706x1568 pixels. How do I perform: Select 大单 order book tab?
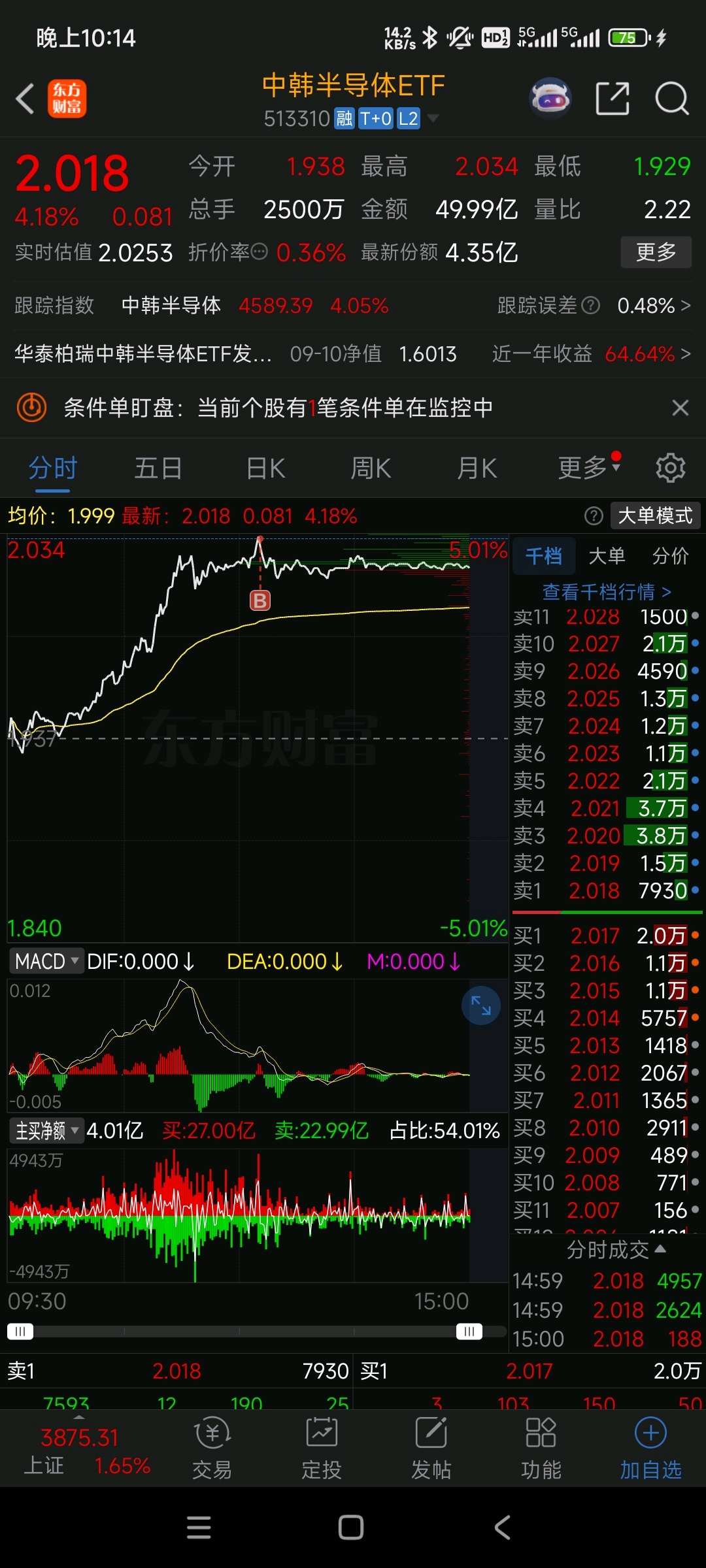[607, 556]
